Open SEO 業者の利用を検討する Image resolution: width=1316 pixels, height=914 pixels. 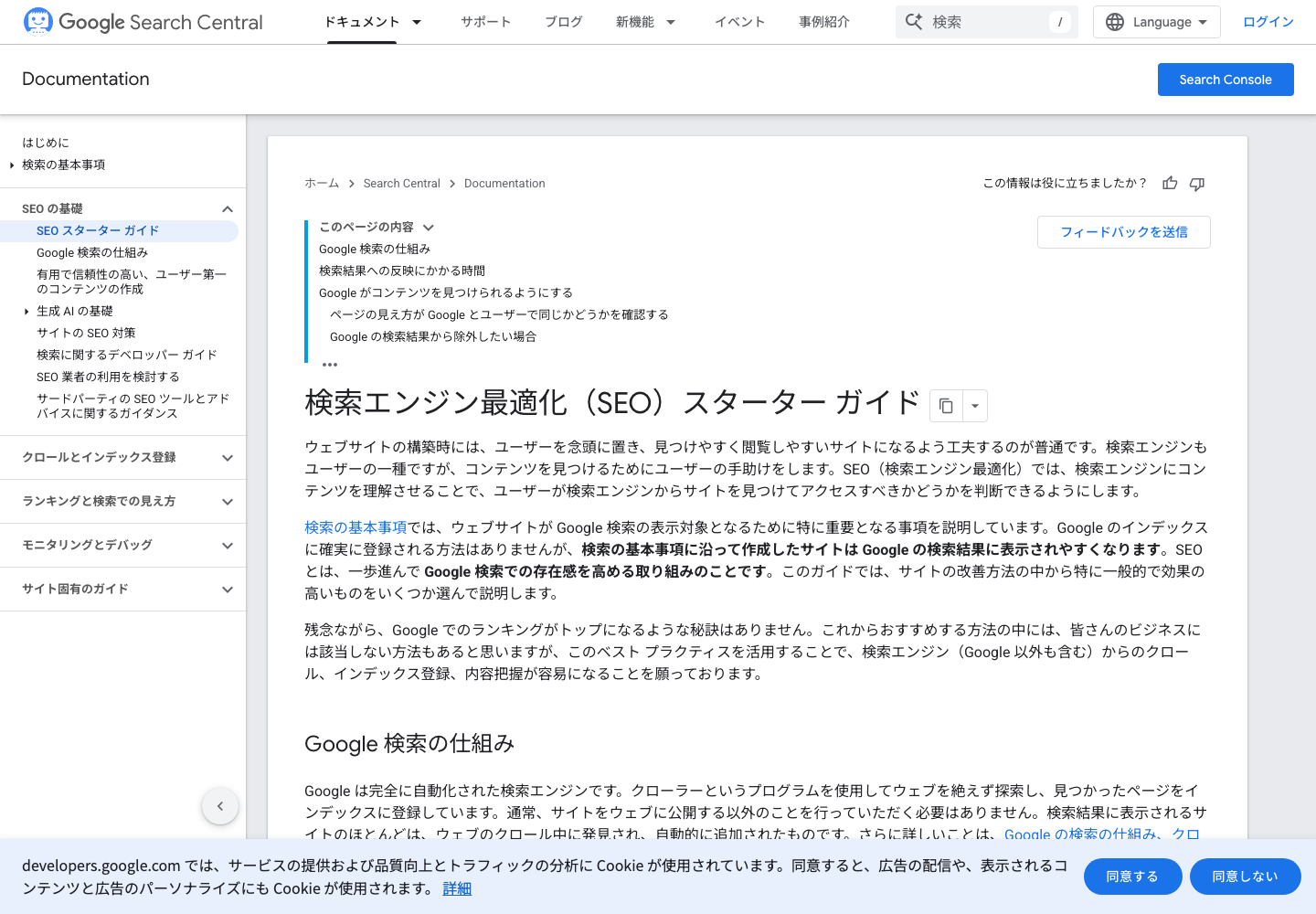[x=108, y=377]
